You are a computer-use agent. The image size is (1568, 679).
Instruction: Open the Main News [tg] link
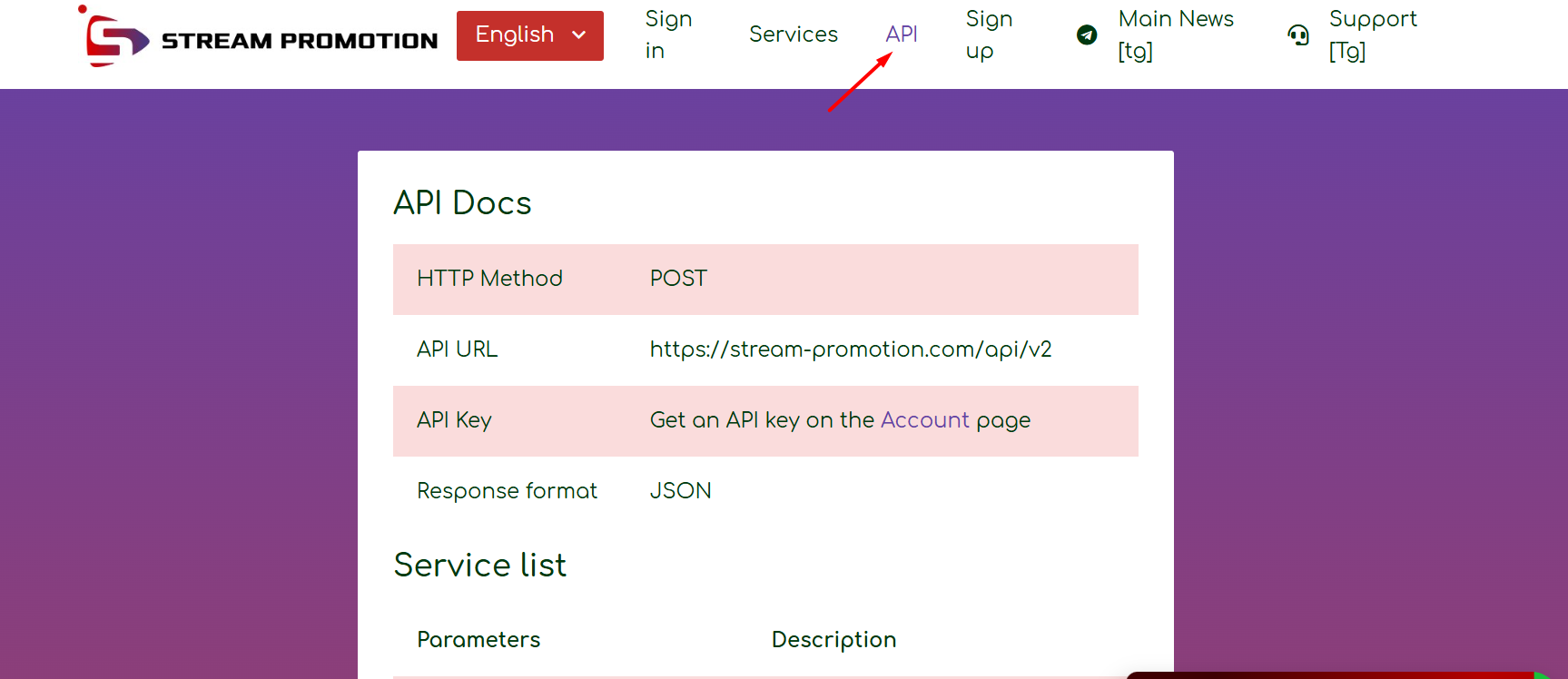(1176, 34)
